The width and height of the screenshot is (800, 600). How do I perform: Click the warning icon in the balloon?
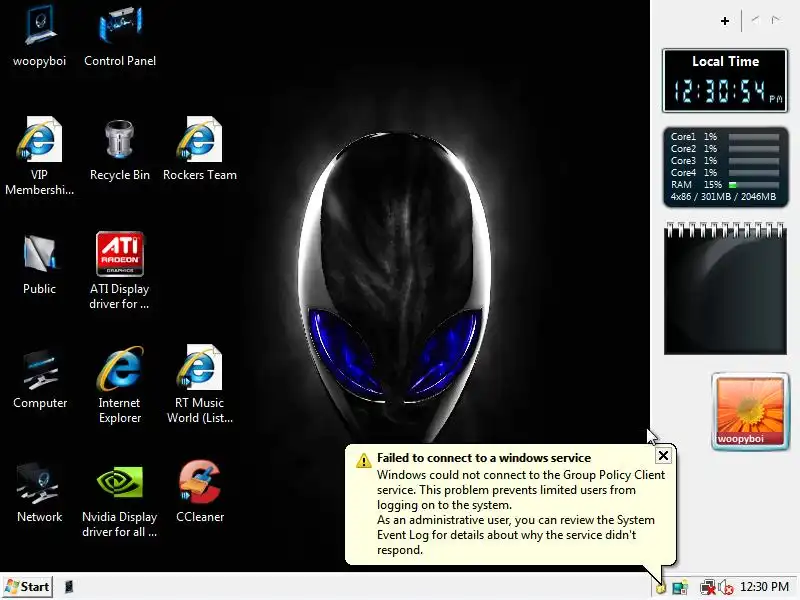[363, 460]
